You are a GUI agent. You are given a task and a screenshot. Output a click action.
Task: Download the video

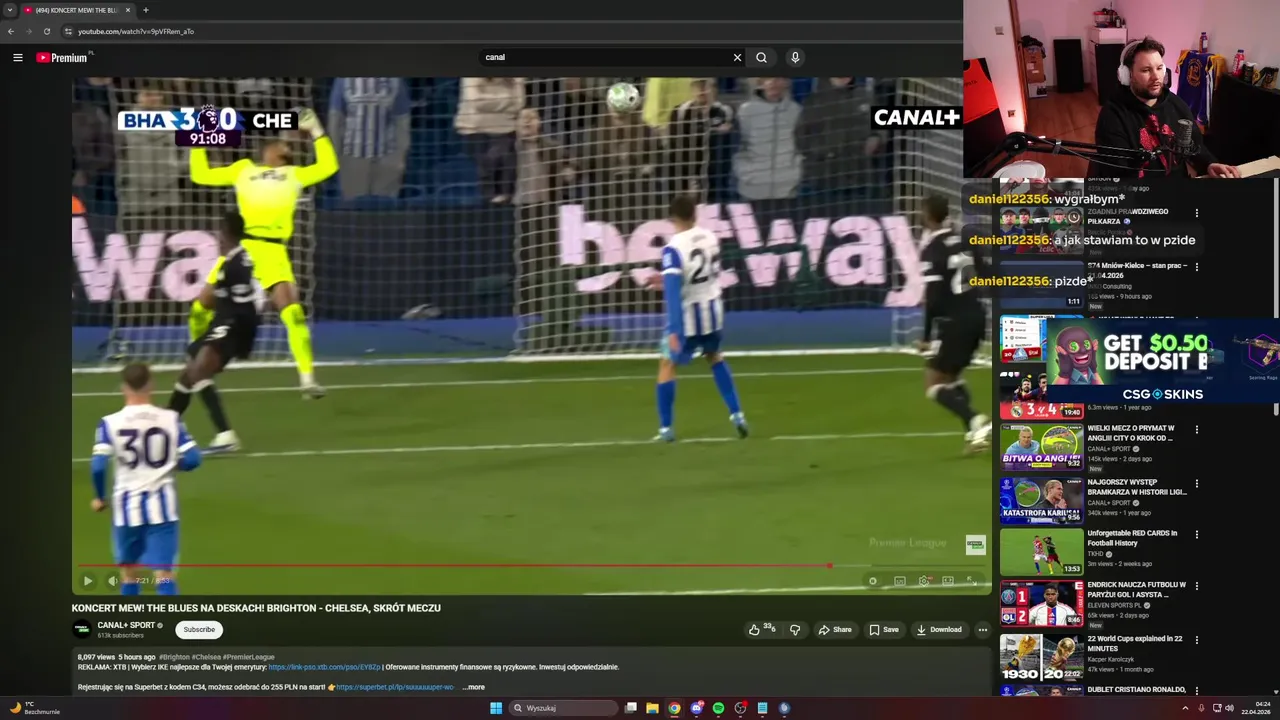[939, 629]
